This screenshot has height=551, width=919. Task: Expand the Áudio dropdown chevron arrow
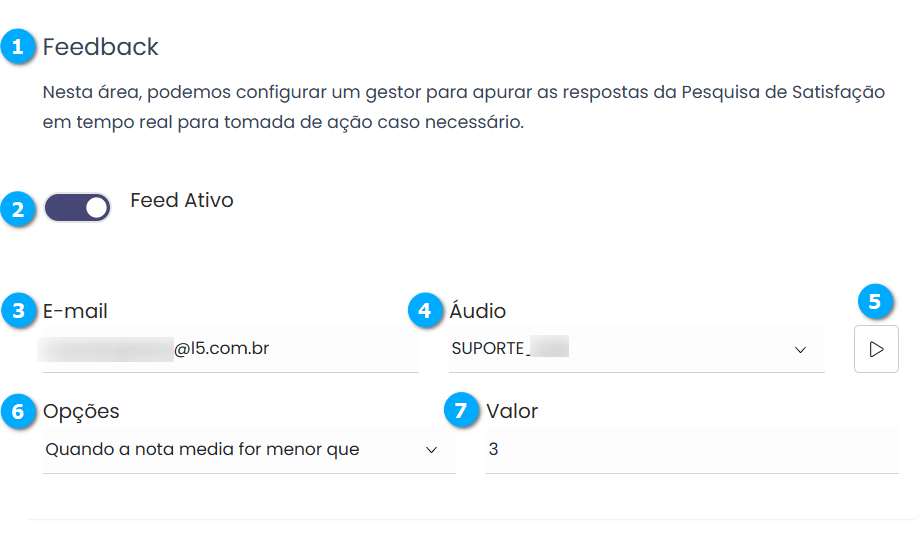point(800,350)
